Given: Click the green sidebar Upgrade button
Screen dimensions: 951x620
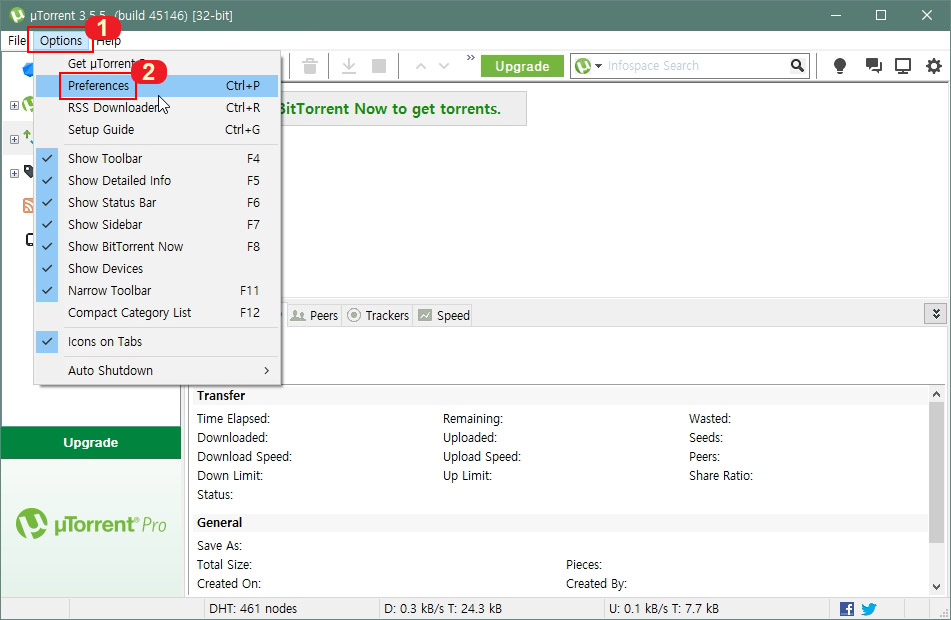Looking at the screenshot, I should pyautogui.click(x=91, y=442).
